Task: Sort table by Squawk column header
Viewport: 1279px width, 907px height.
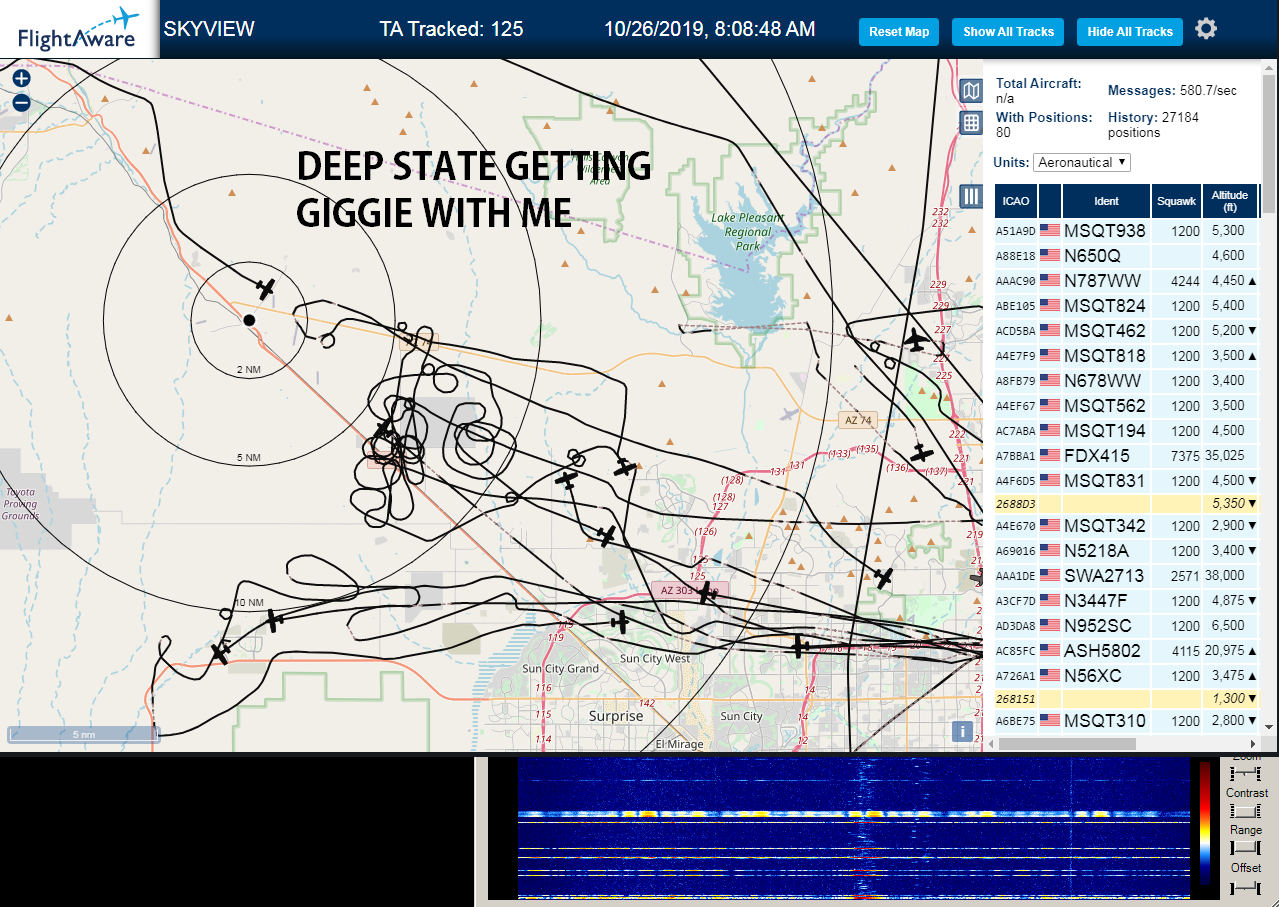Action: pos(1176,201)
